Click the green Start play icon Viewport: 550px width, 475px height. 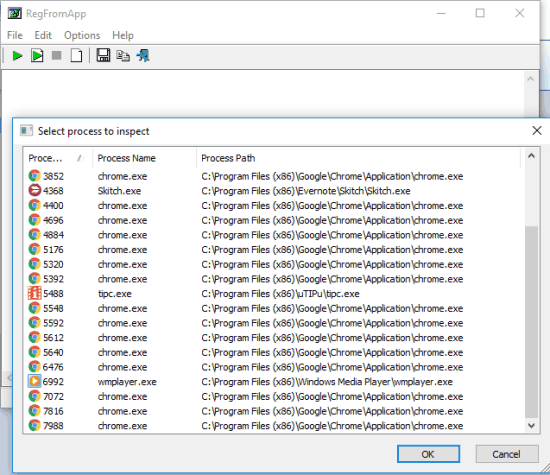pyautogui.click(x=17, y=56)
